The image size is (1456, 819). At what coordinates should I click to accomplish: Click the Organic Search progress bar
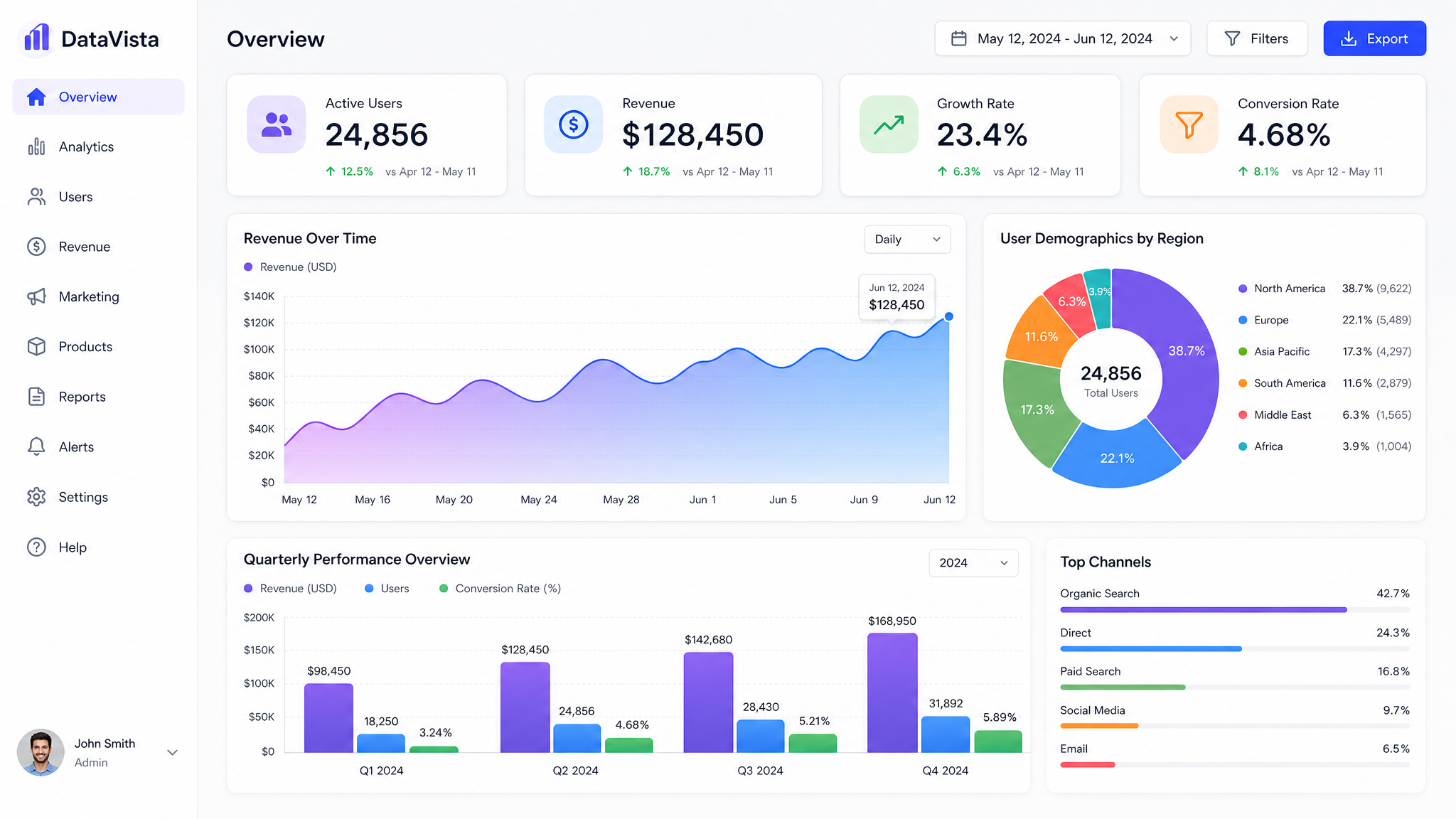1235,609
